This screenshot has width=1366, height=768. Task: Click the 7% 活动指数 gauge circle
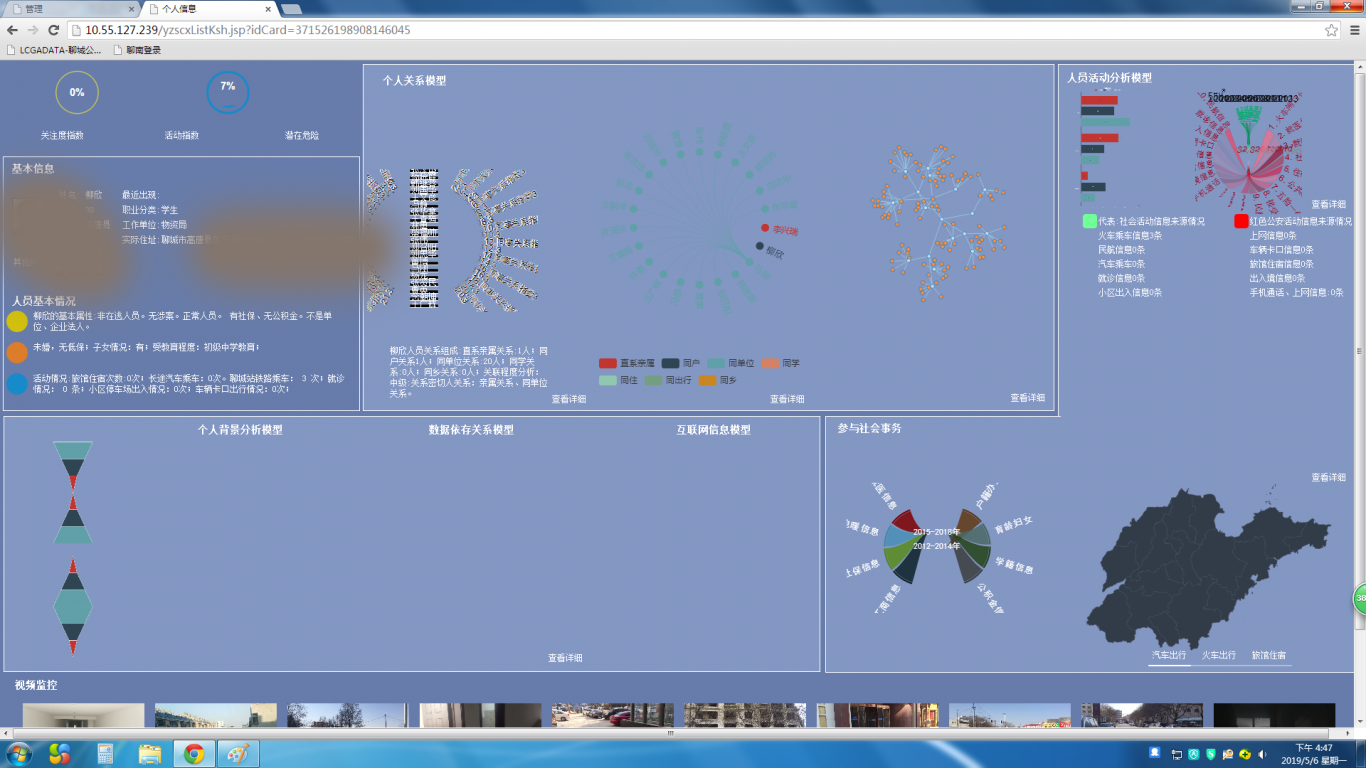228,92
